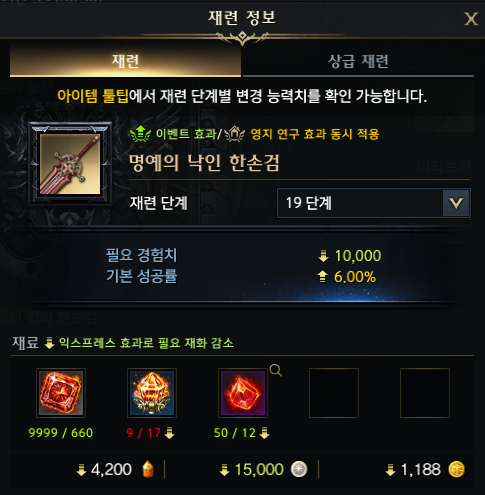Click the ornate orange leapstone material icon

[152, 393]
